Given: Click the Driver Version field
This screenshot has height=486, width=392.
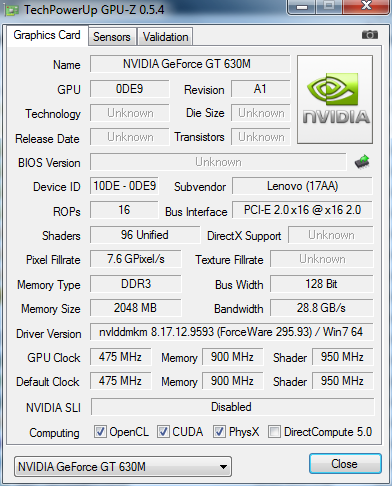Looking at the screenshot, I should click(x=232, y=332).
